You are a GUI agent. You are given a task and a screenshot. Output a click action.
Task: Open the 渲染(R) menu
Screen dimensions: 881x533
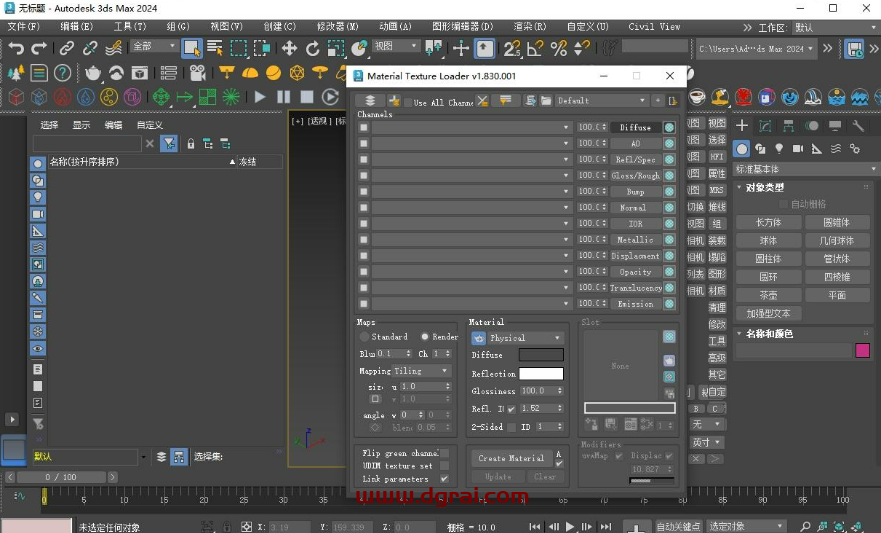tap(530, 26)
